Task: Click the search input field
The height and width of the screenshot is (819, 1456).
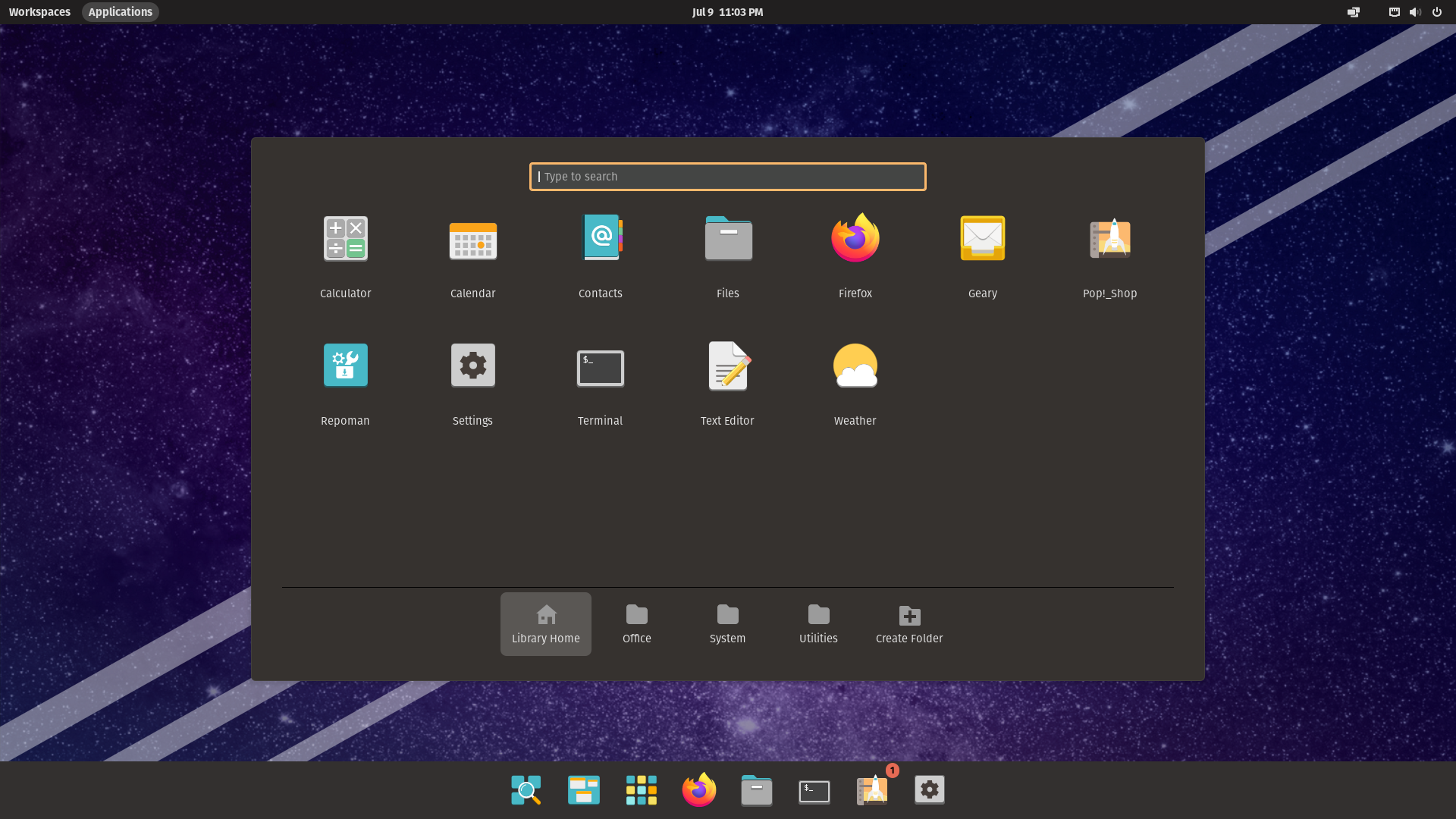Action: 727,177
